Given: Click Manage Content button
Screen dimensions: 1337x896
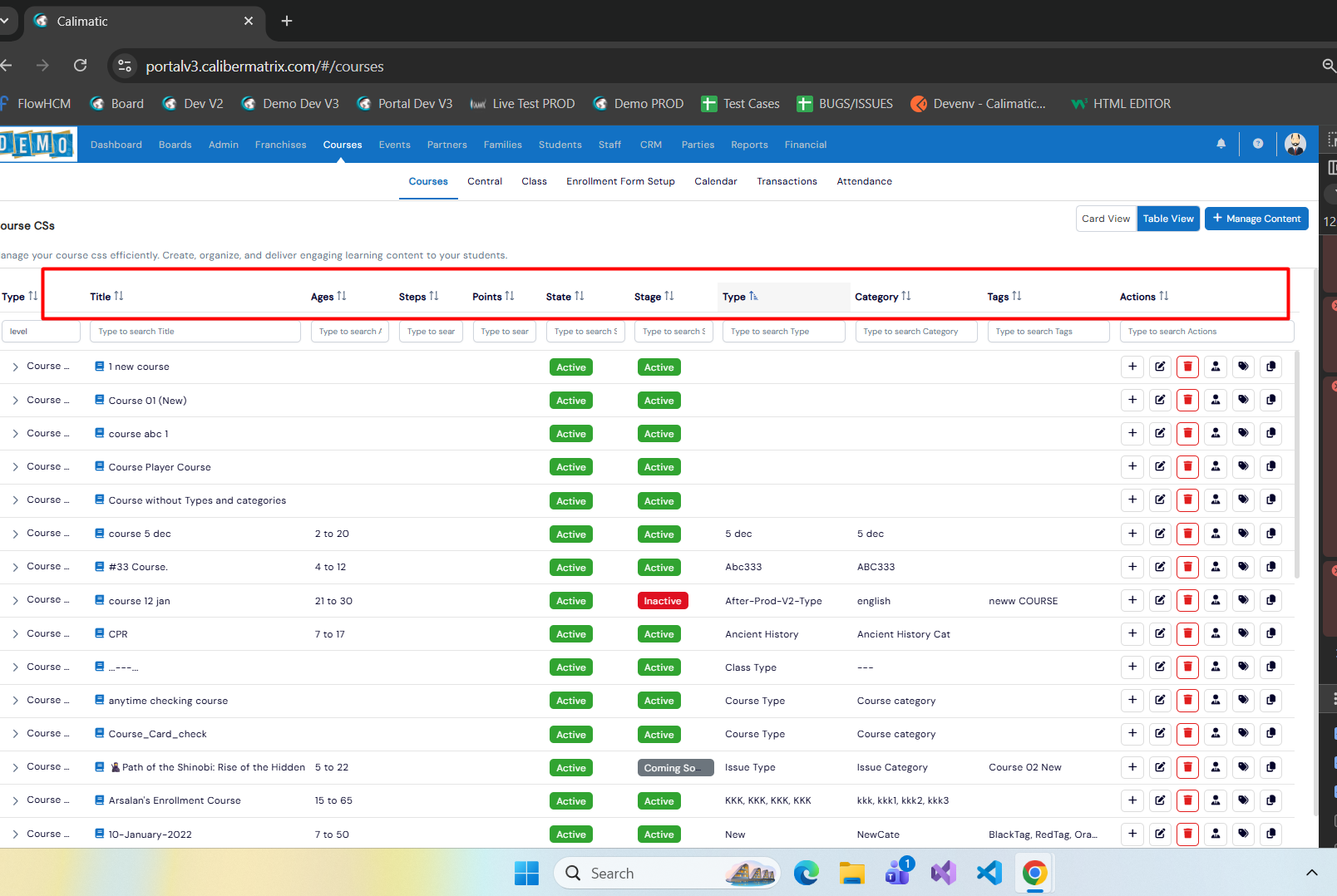Looking at the screenshot, I should (1256, 219).
